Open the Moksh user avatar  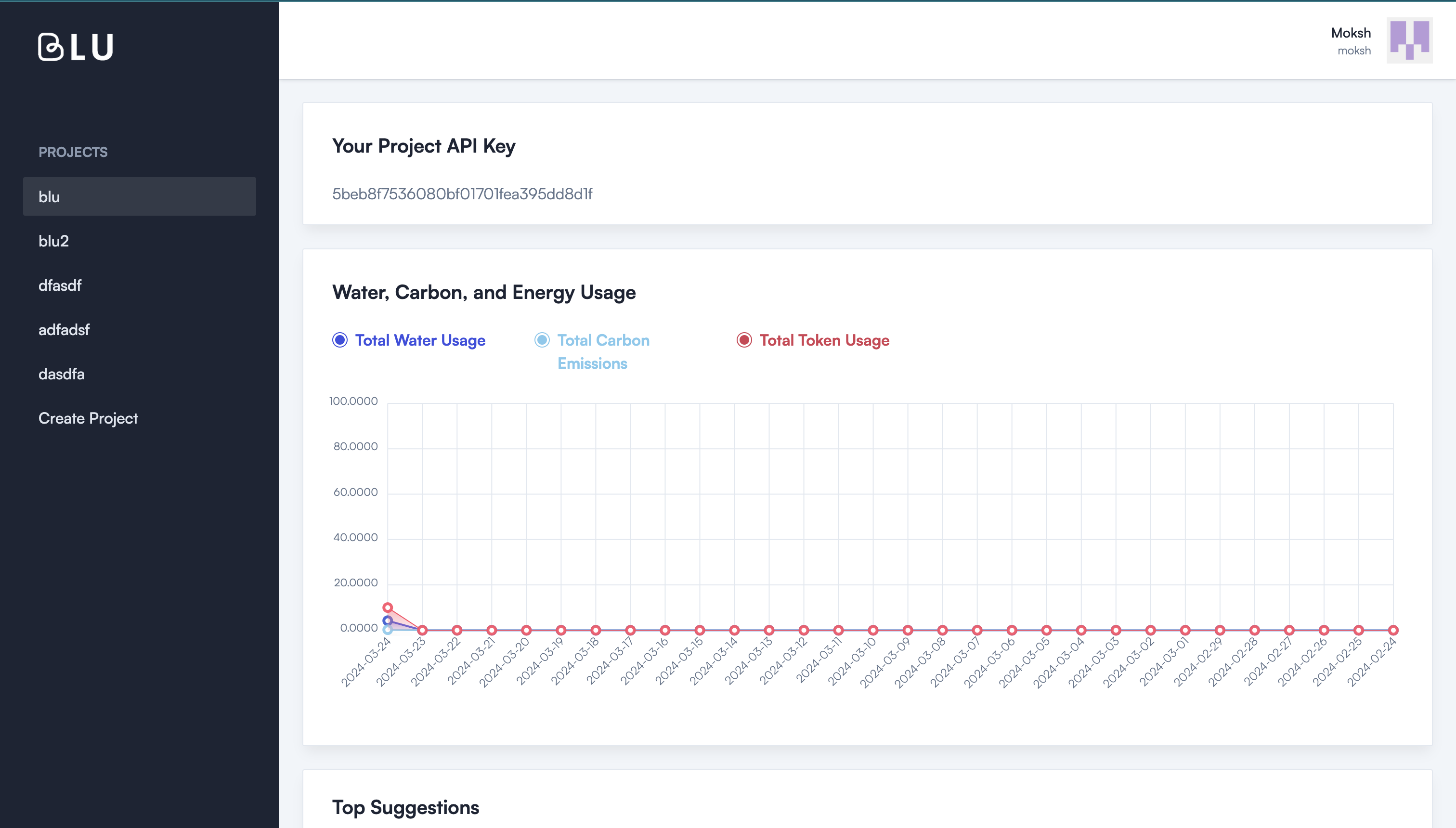[1409, 40]
